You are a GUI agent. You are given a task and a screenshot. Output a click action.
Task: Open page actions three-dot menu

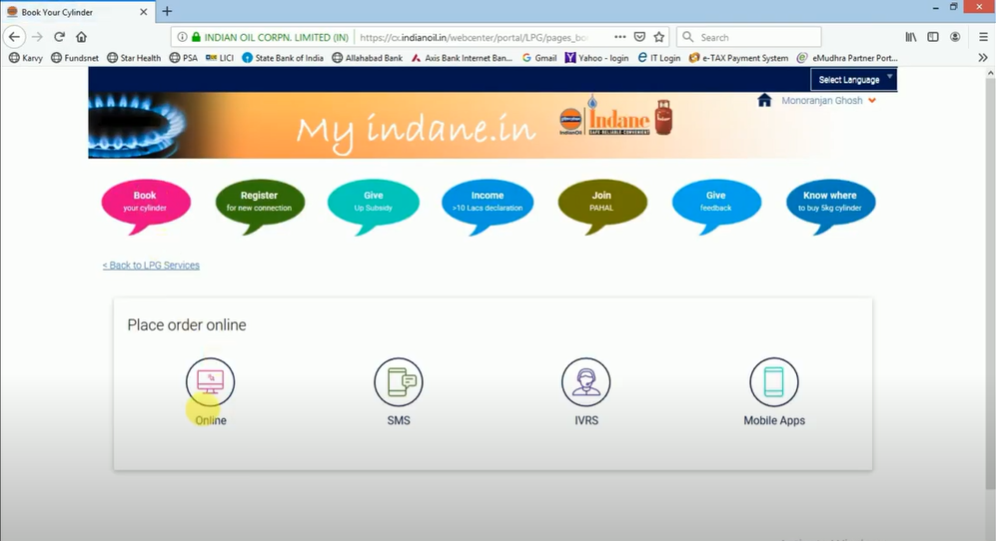pyautogui.click(x=620, y=37)
